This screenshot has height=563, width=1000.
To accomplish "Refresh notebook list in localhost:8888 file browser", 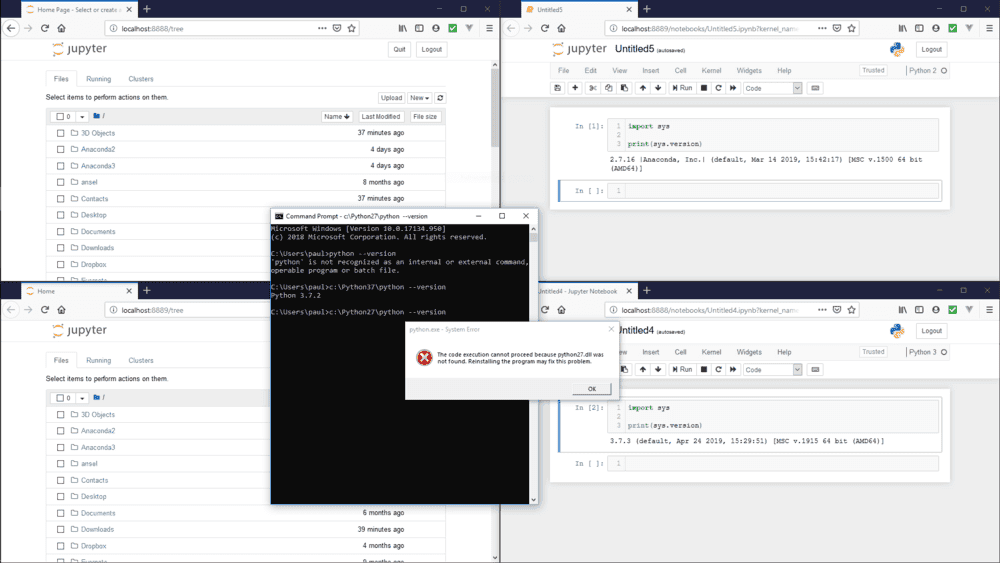I will click(440, 98).
